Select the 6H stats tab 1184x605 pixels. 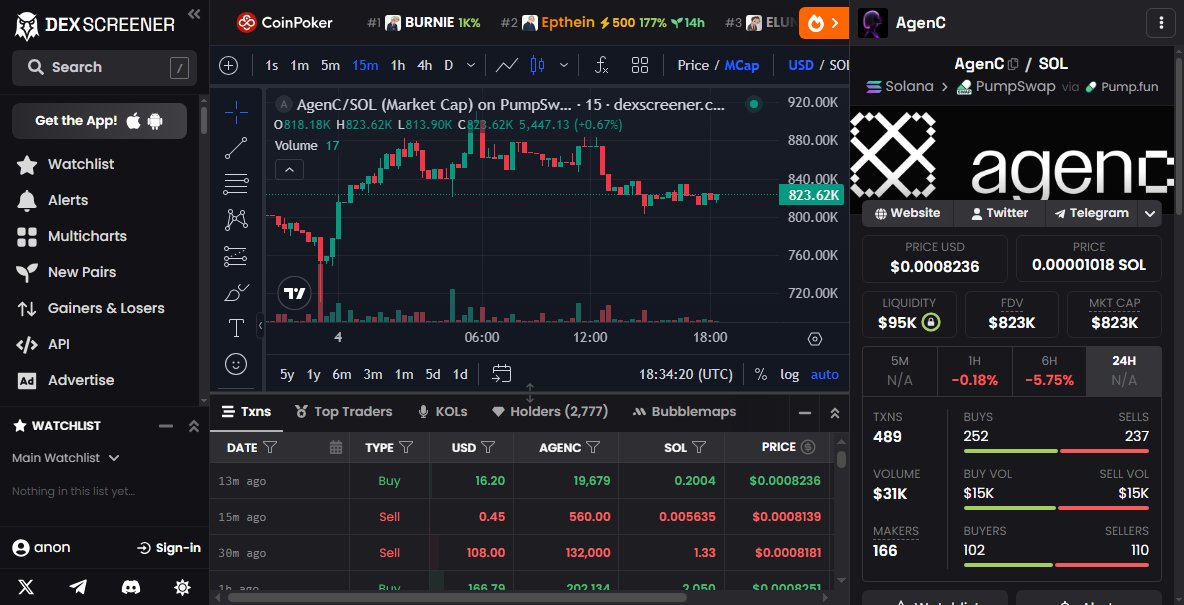[1049, 371]
